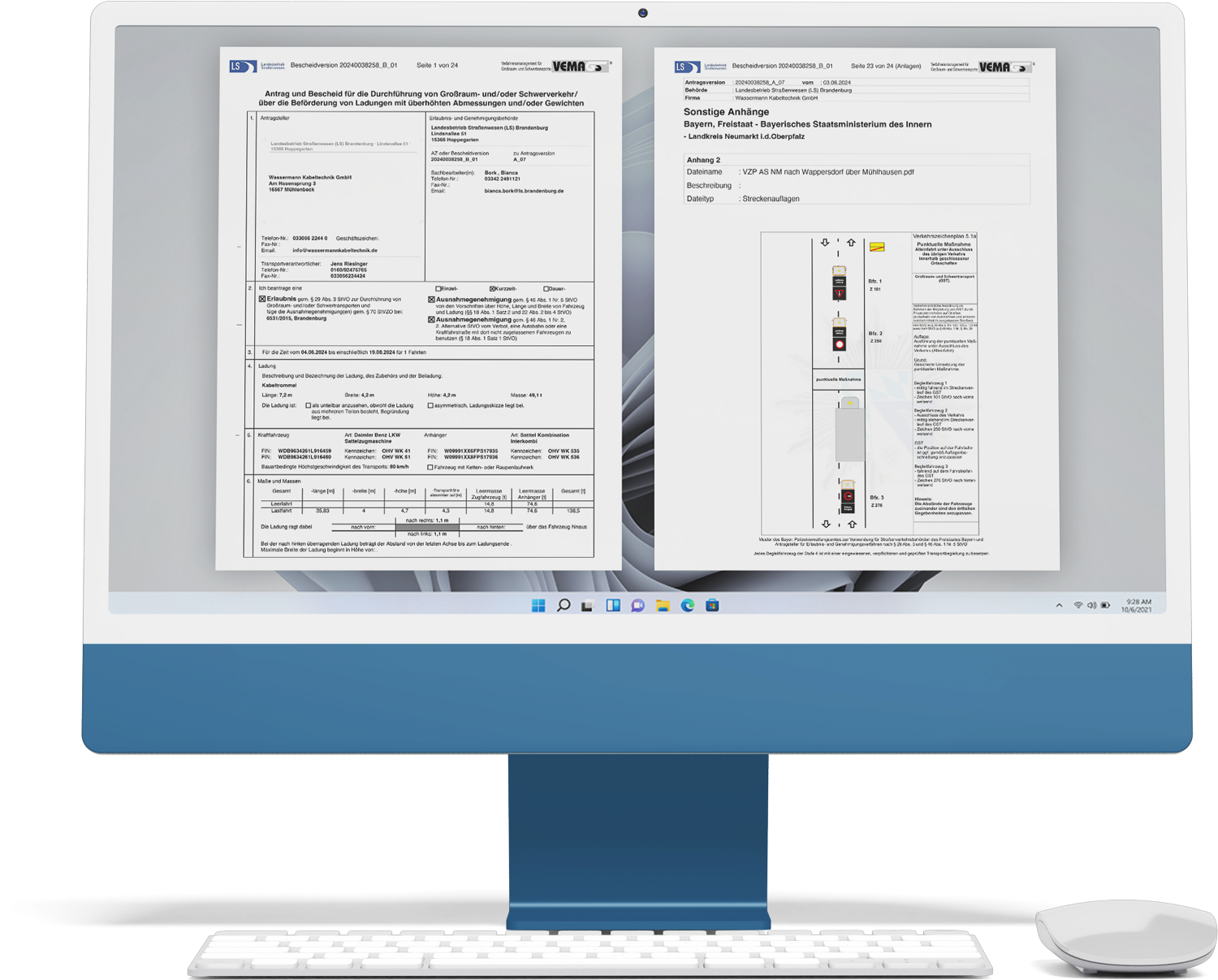Open File Explorer folder icon

pyautogui.click(x=663, y=606)
